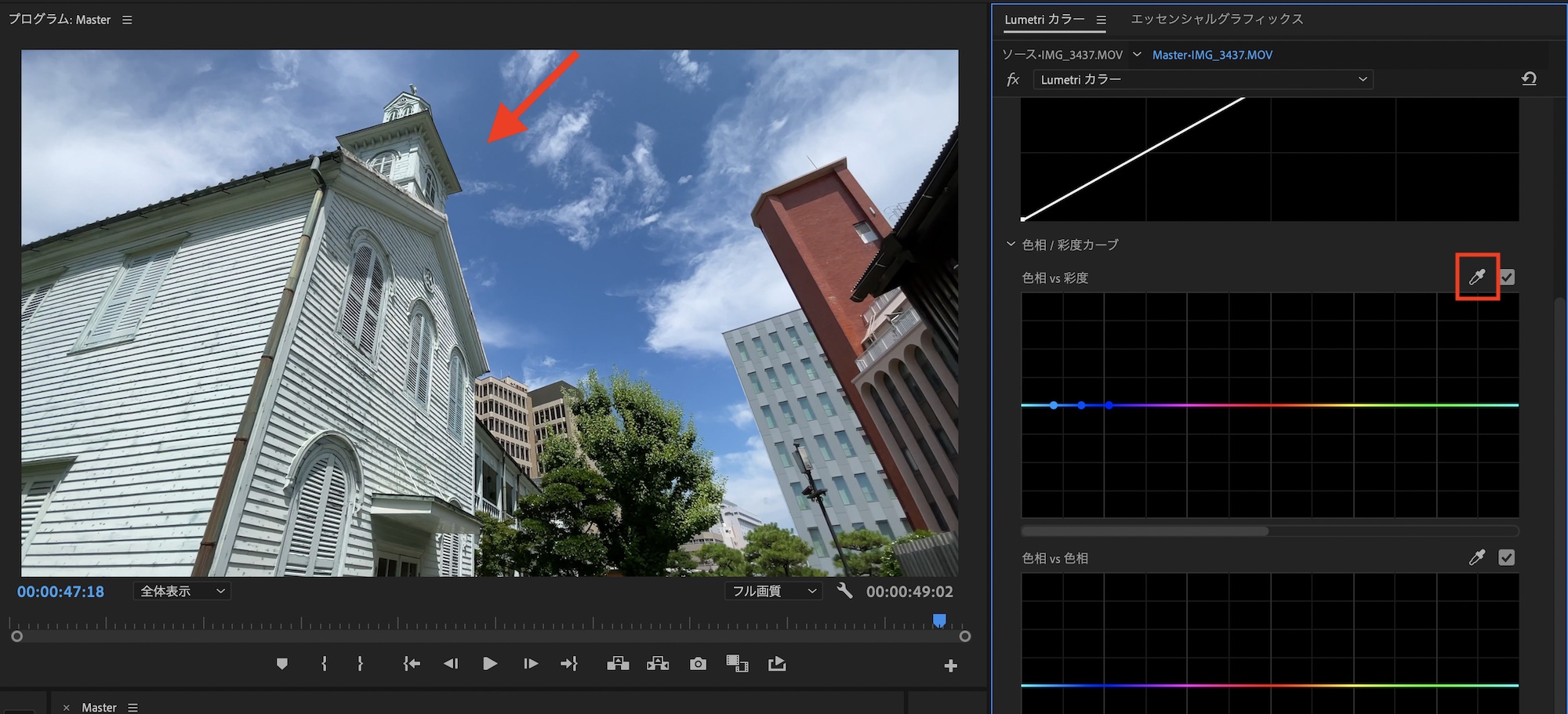The height and width of the screenshot is (714, 1568).
Task: Click the Hue vs Saturation eyedropper
Action: pos(1477,277)
